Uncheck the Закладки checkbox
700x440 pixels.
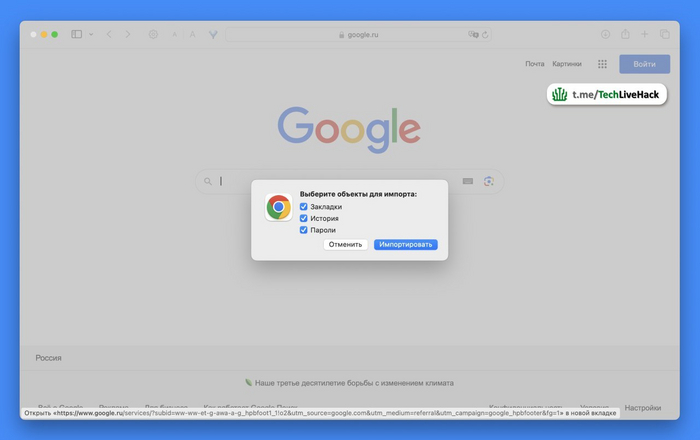point(304,207)
